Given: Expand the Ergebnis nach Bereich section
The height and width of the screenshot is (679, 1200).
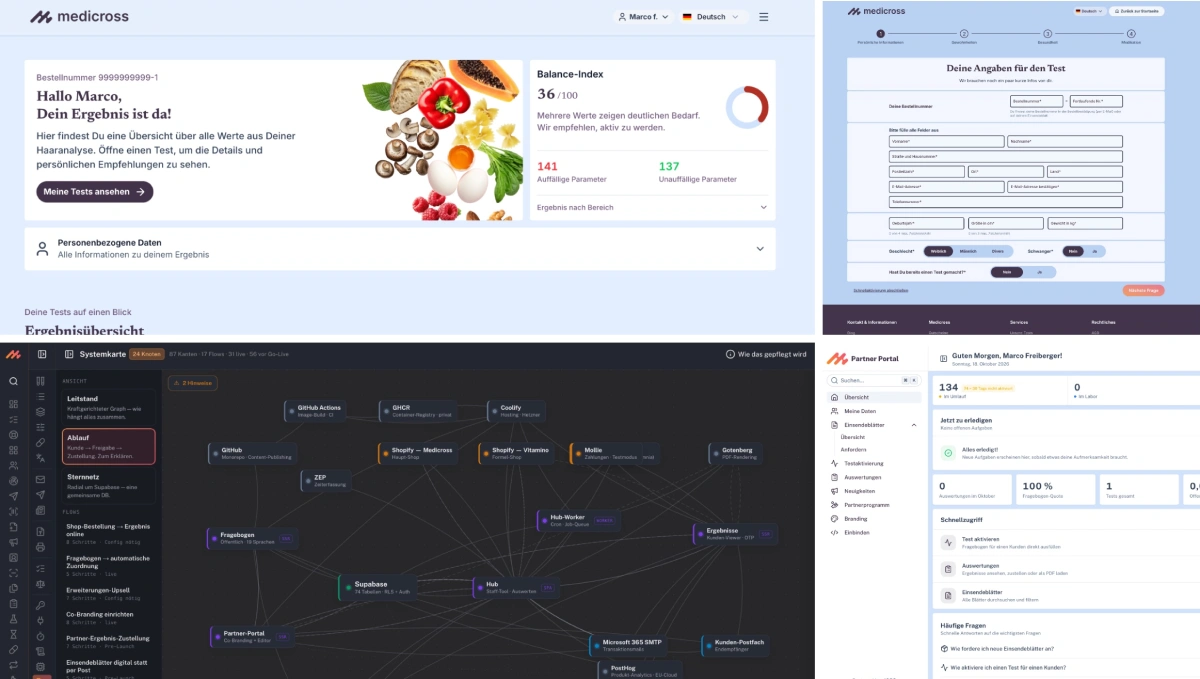Looking at the screenshot, I should [x=652, y=207].
